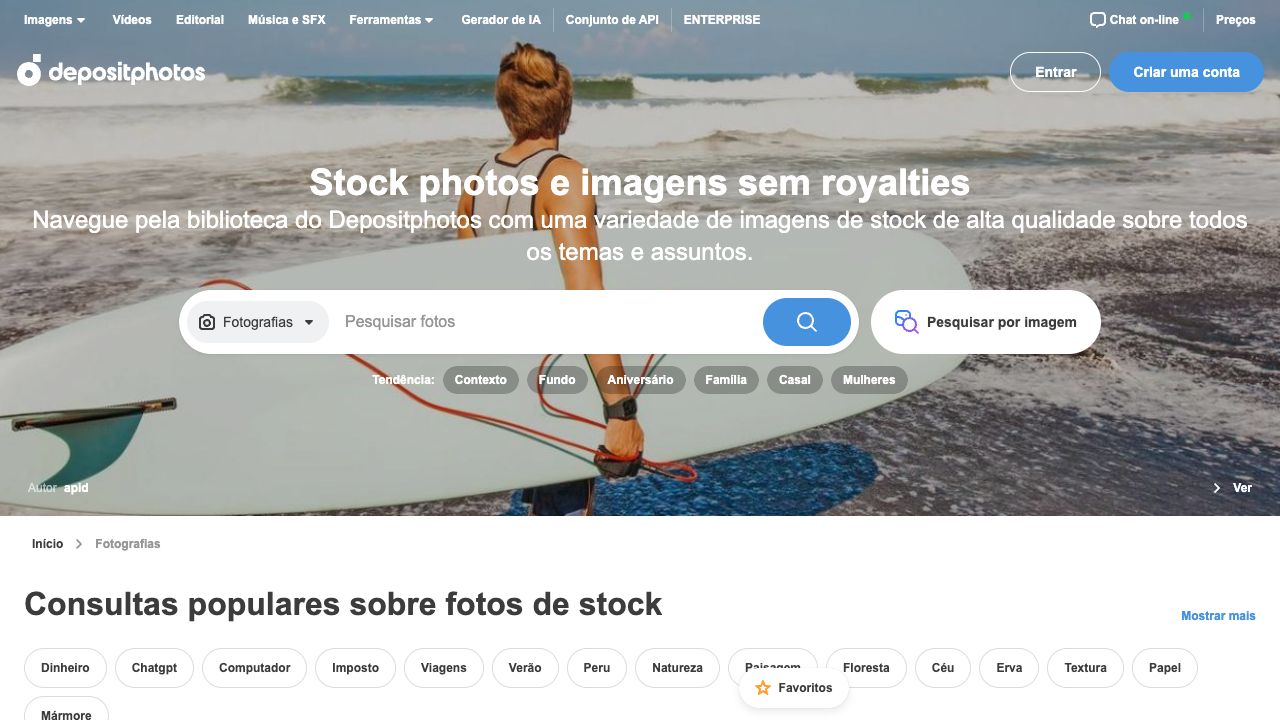Expand the Ferramentas dropdown menu
Image resolution: width=1280 pixels, height=720 pixels.
pos(391,20)
